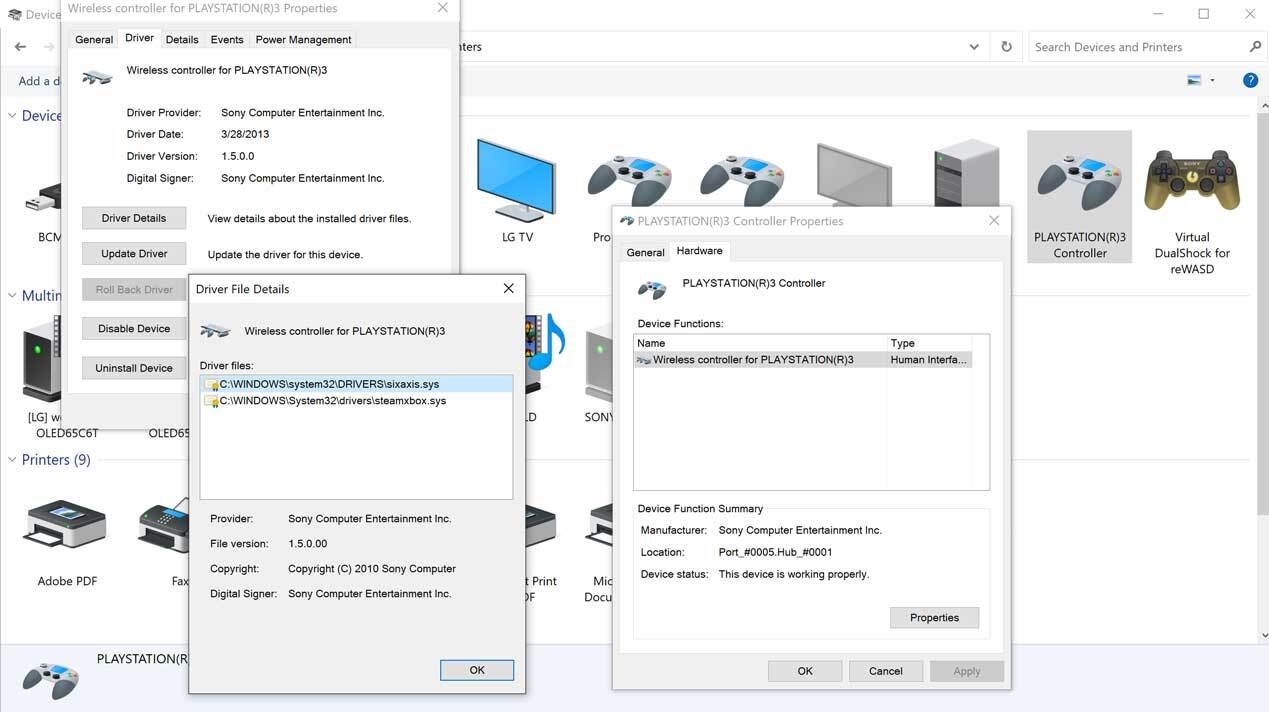Click the back navigation arrow
Image resolution: width=1269 pixels, height=712 pixels.
(x=20, y=47)
